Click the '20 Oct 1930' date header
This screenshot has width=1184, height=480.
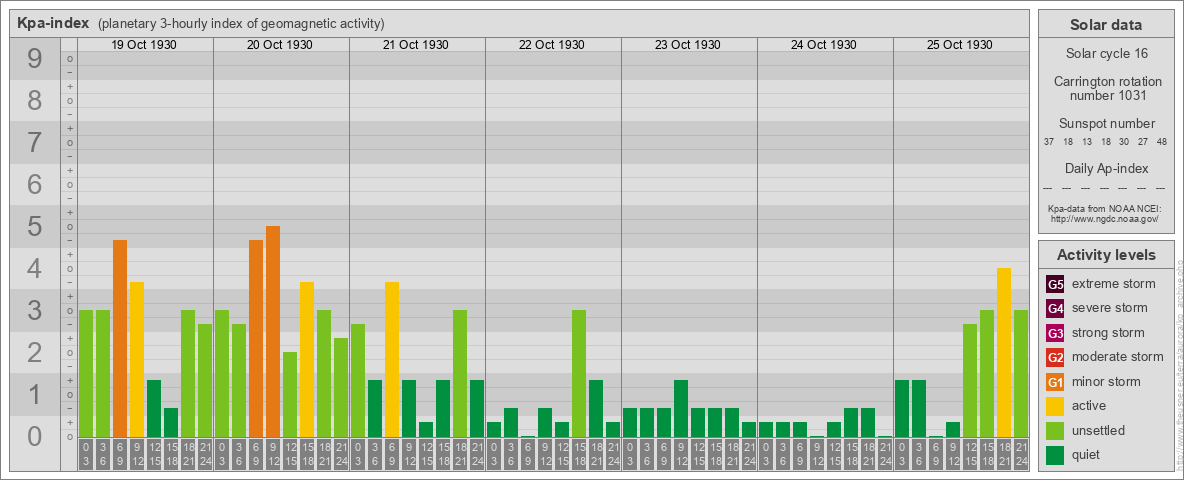(279, 45)
